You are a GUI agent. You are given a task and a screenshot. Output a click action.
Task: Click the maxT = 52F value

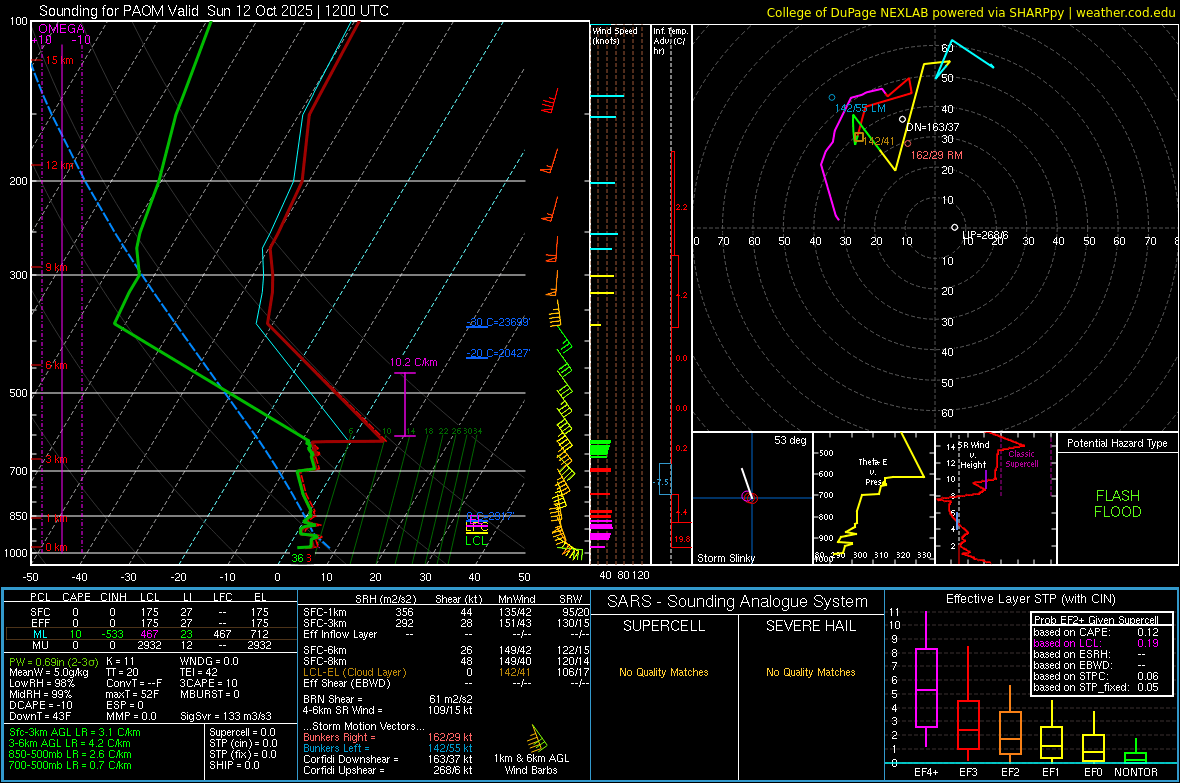point(132,694)
